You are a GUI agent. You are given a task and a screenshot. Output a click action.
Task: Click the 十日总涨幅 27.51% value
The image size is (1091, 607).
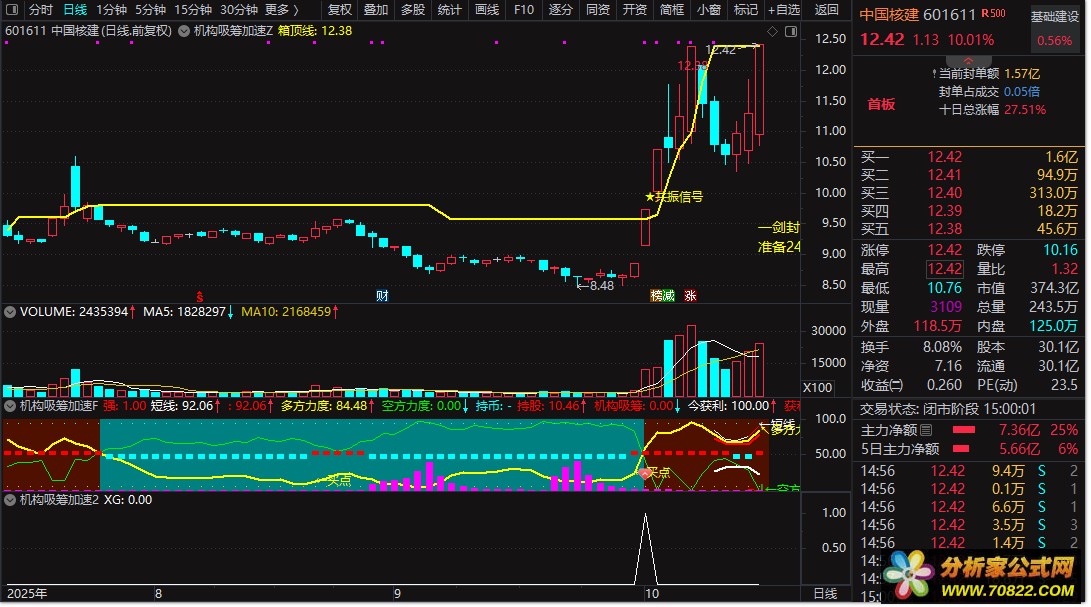coord(1025,110)
